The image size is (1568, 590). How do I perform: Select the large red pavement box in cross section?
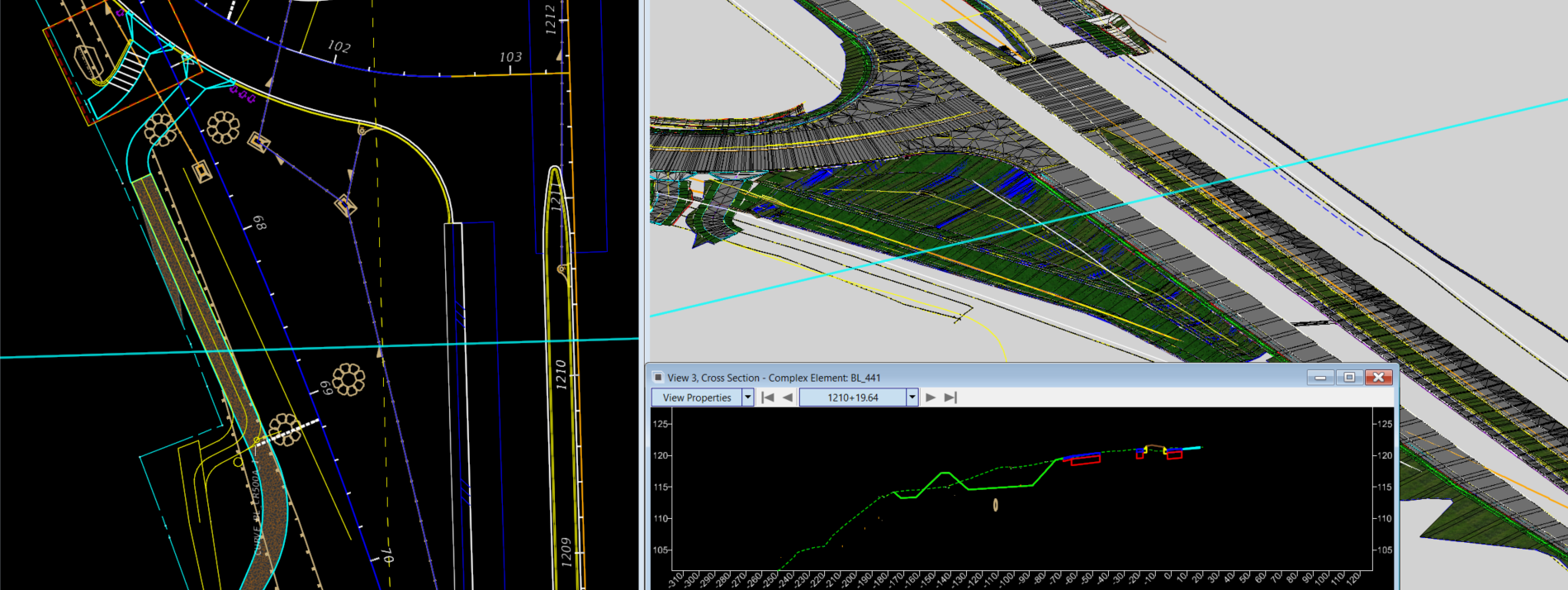pos(1085,460)
